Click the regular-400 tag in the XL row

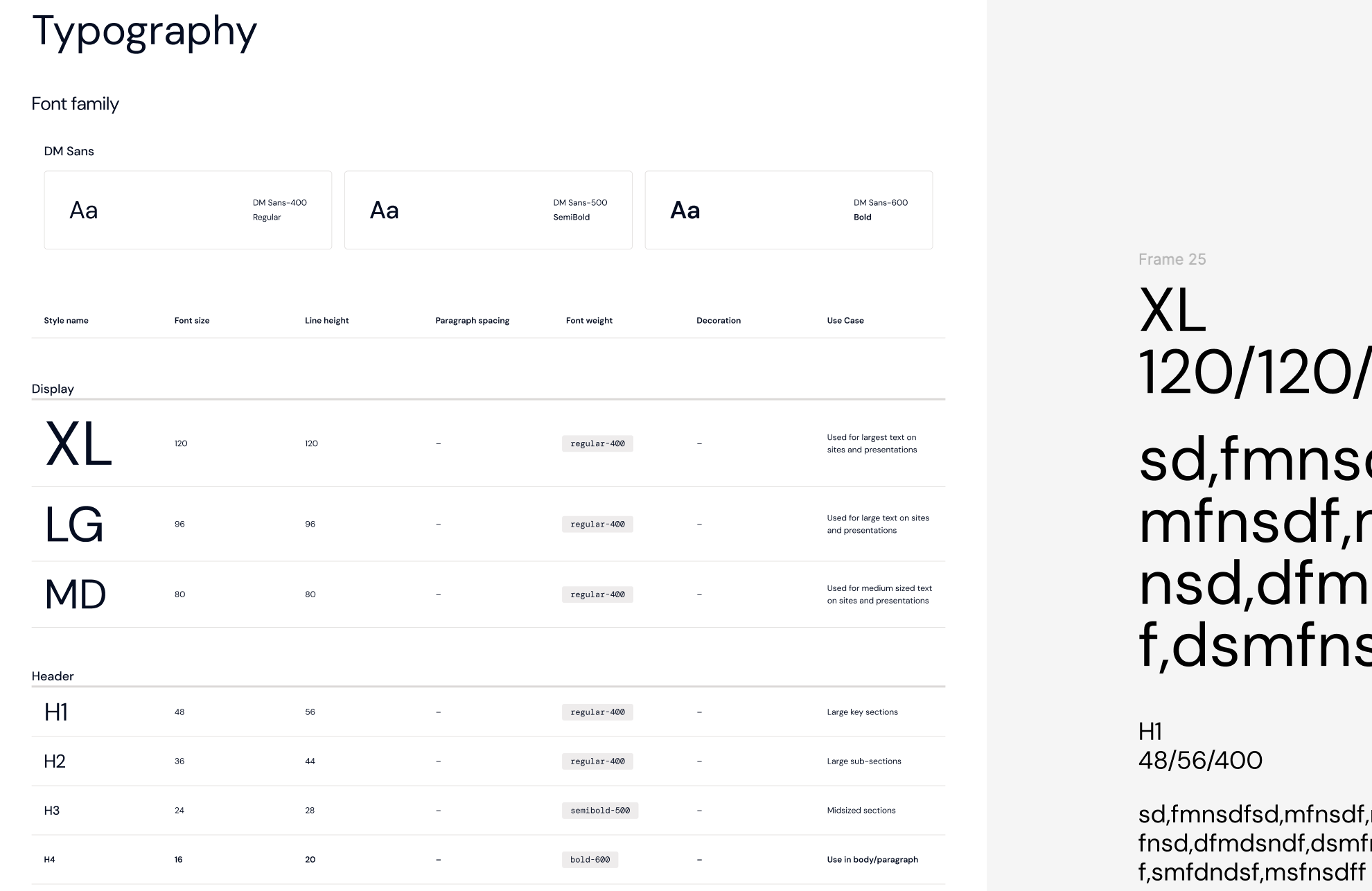pyautogui.click(x=597, y=443)
